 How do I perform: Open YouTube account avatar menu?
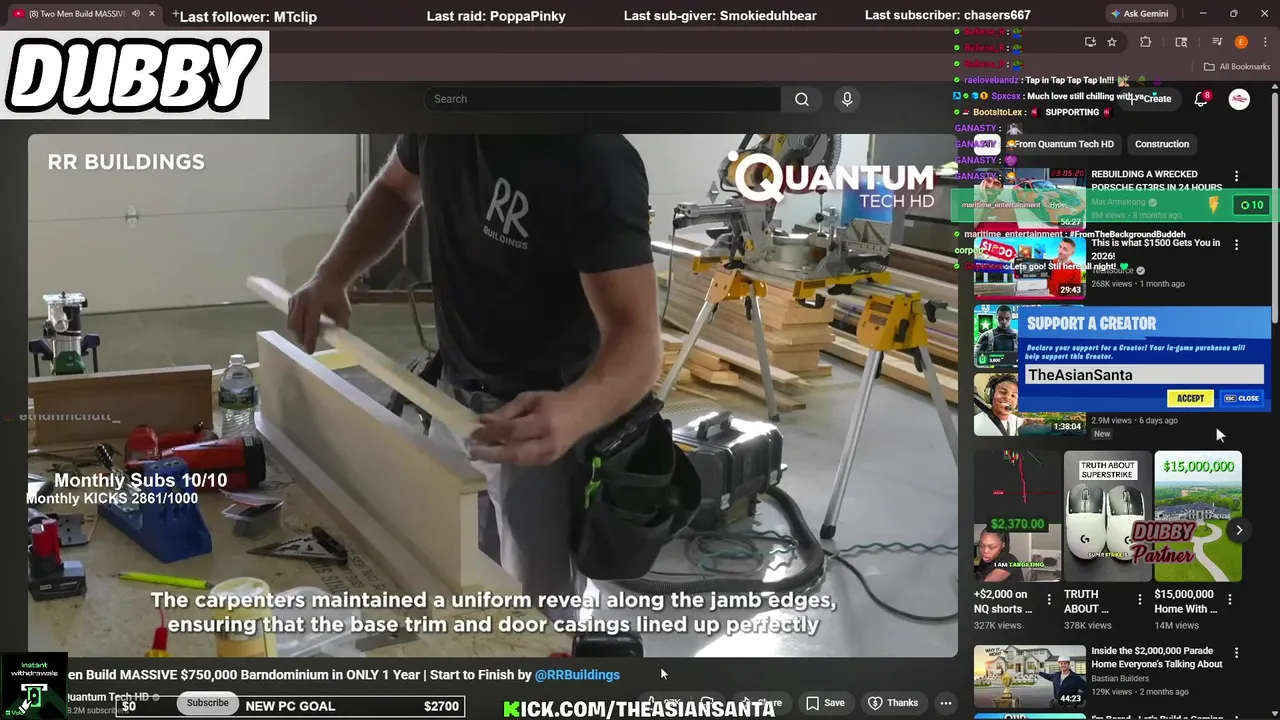[x=1239, y=99]
